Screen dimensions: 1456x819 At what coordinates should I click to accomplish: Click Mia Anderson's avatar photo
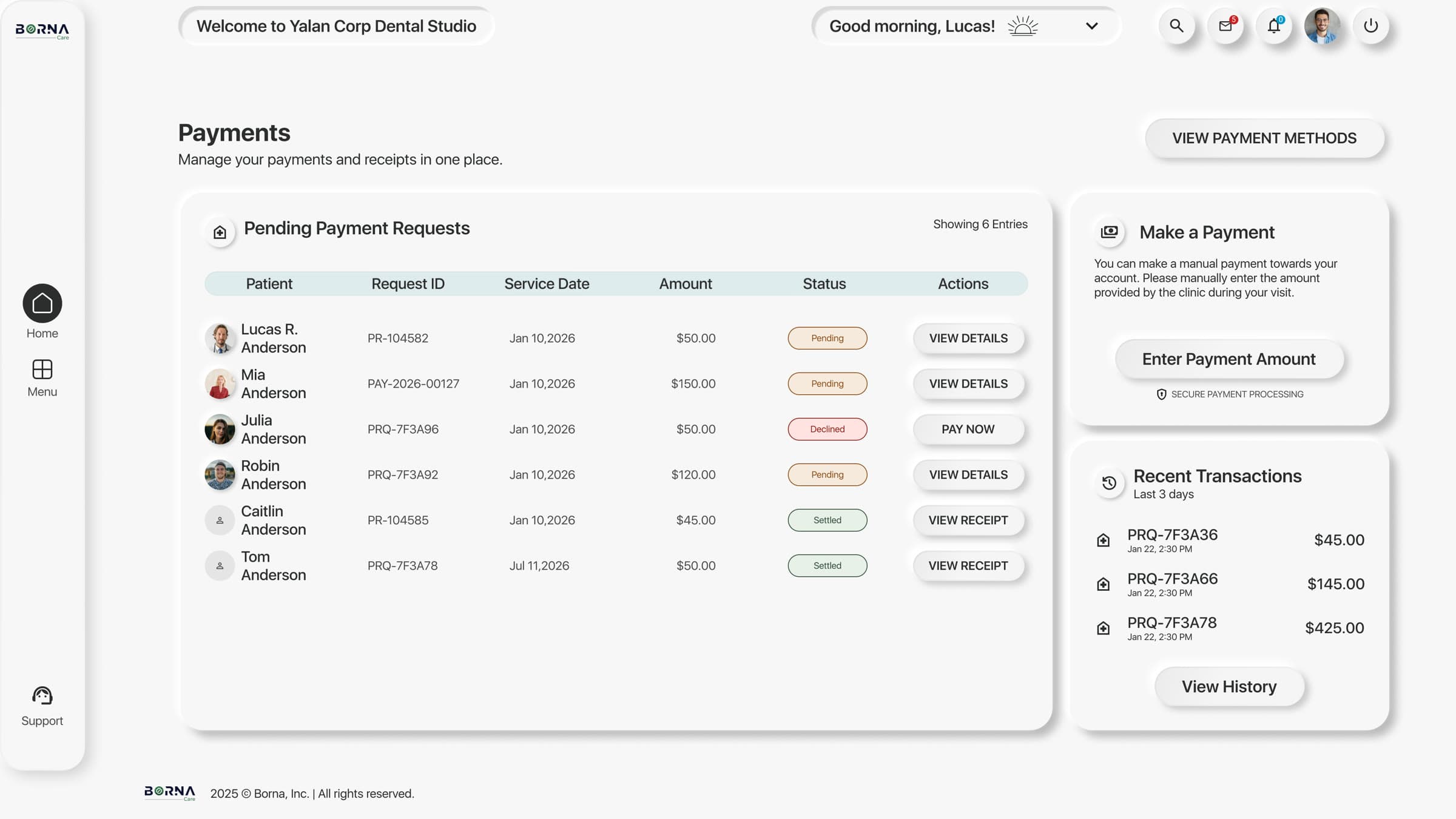tap(220, 384)
